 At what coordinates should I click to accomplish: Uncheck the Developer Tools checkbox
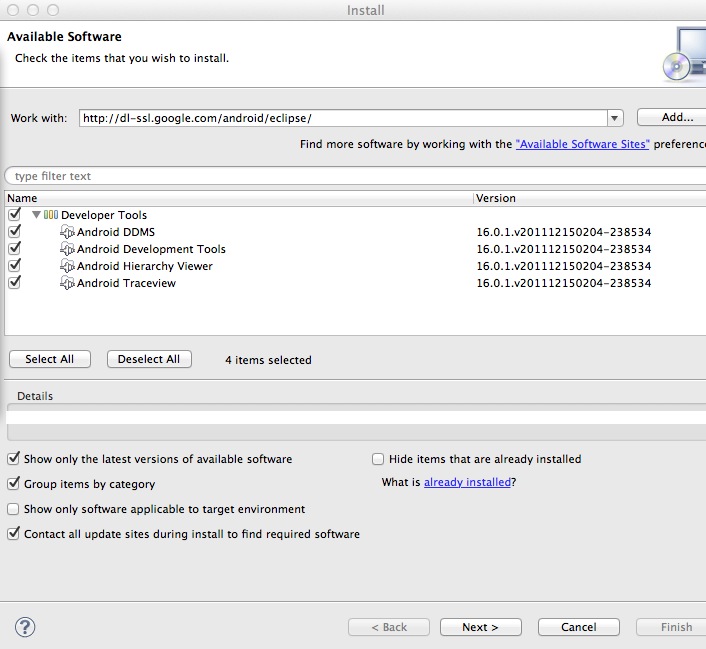point(14,213)
